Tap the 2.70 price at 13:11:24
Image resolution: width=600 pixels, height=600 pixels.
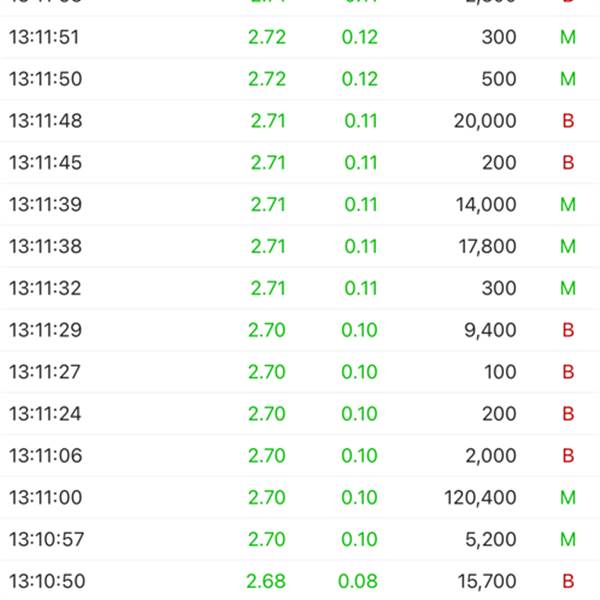pyautogui.click(x=267, y=414)
